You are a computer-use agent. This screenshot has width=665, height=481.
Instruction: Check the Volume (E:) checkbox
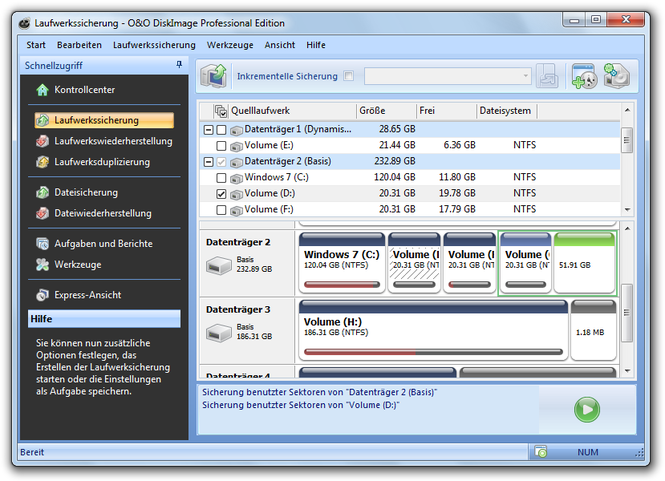click(x=221, y=146)
